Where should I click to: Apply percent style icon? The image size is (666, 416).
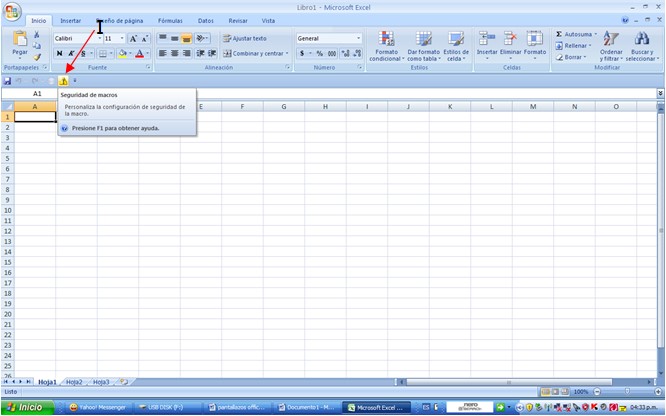click(x=320, y=54)
